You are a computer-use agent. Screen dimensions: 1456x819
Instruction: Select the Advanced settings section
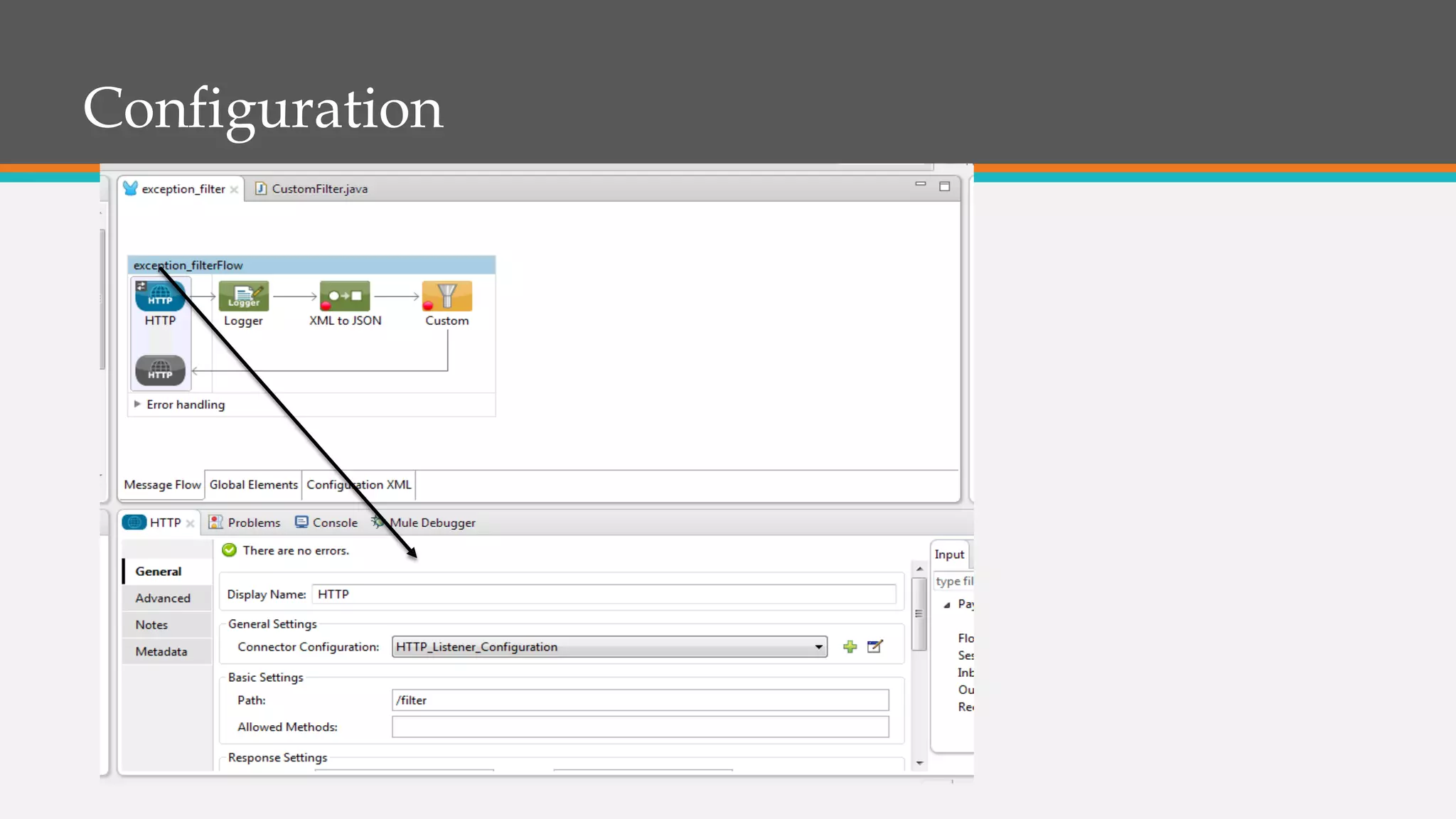tap(163, 599)
